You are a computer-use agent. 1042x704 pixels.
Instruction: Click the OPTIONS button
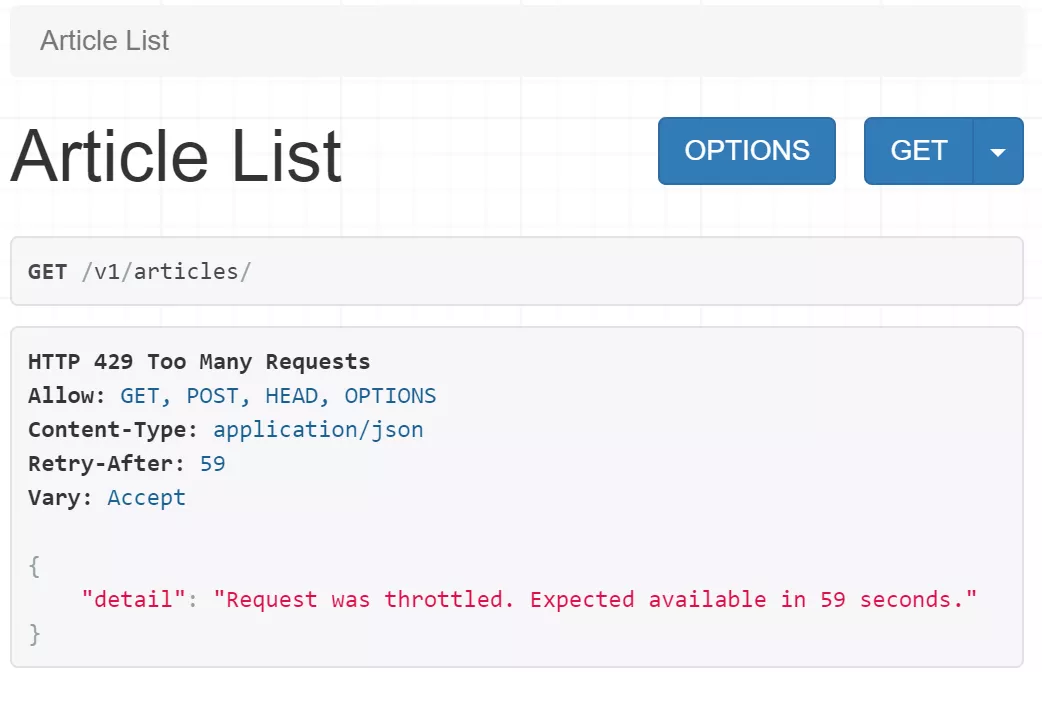[x=746, y=151]
